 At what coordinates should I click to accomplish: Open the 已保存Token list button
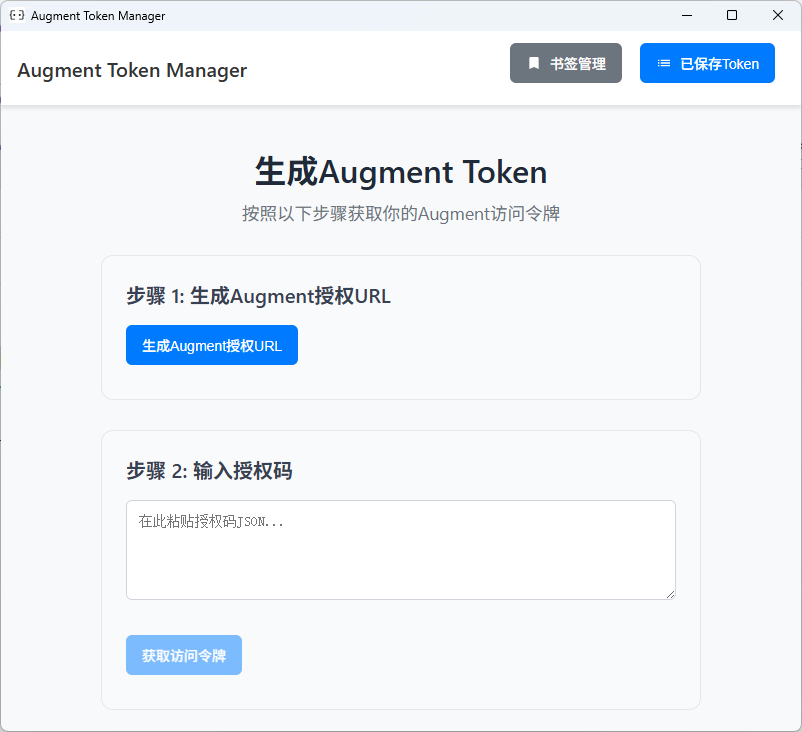(x=707, y=63)
